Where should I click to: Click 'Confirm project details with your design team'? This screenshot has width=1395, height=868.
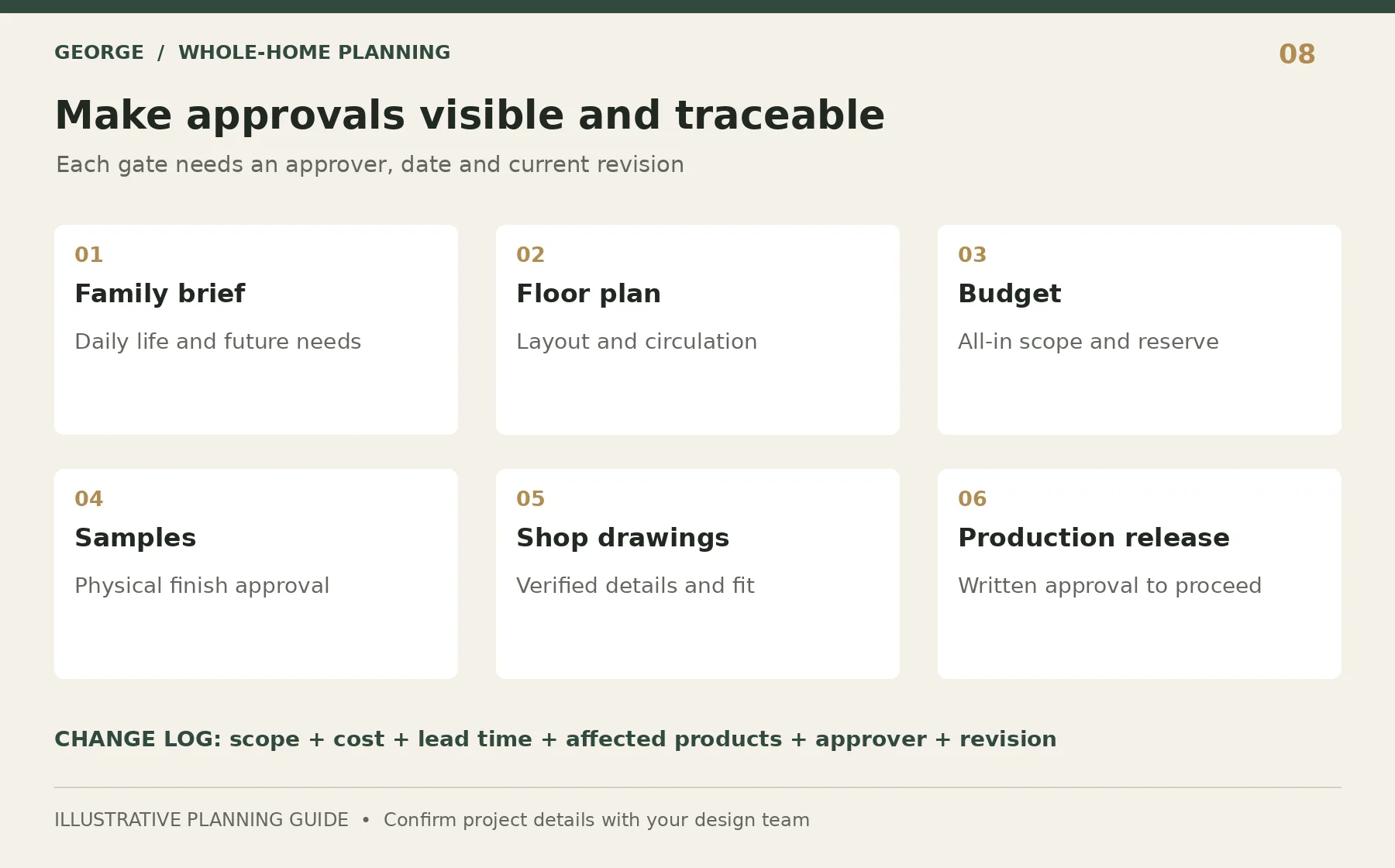[596, 820]
